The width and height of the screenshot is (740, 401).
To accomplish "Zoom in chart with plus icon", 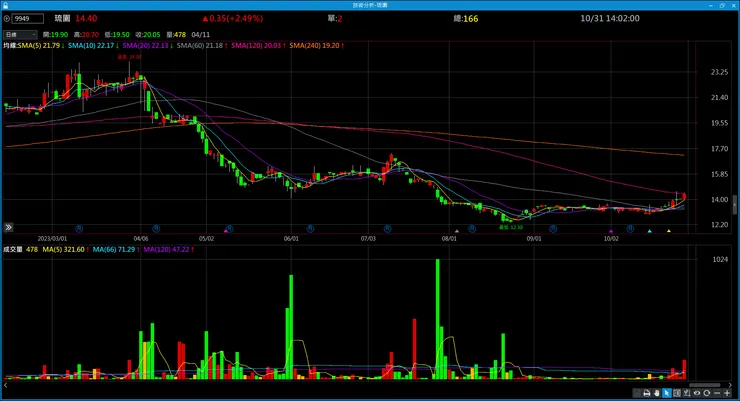I will pos(727,393).
